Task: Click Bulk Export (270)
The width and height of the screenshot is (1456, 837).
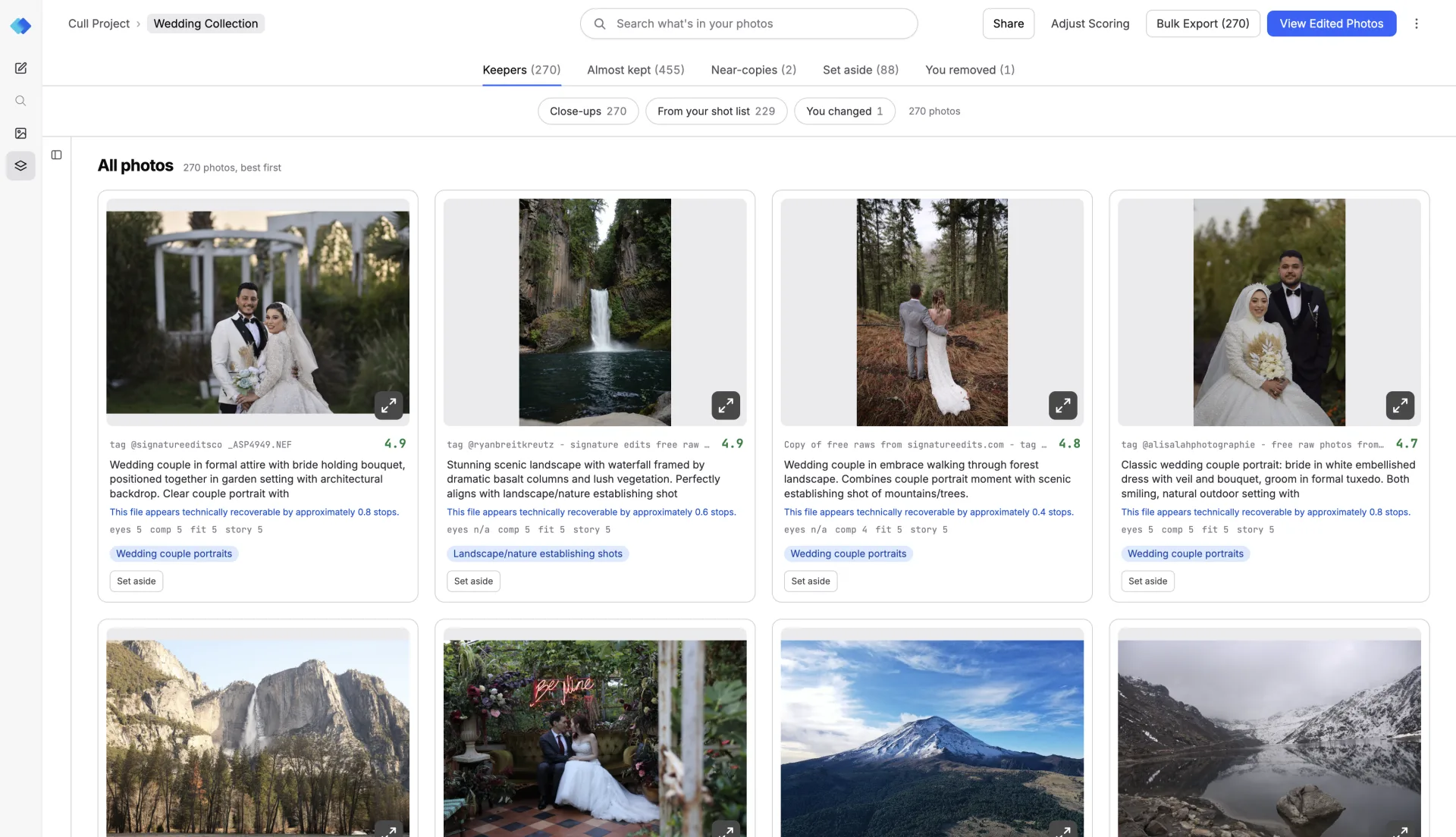Action: pos(1203,24)
